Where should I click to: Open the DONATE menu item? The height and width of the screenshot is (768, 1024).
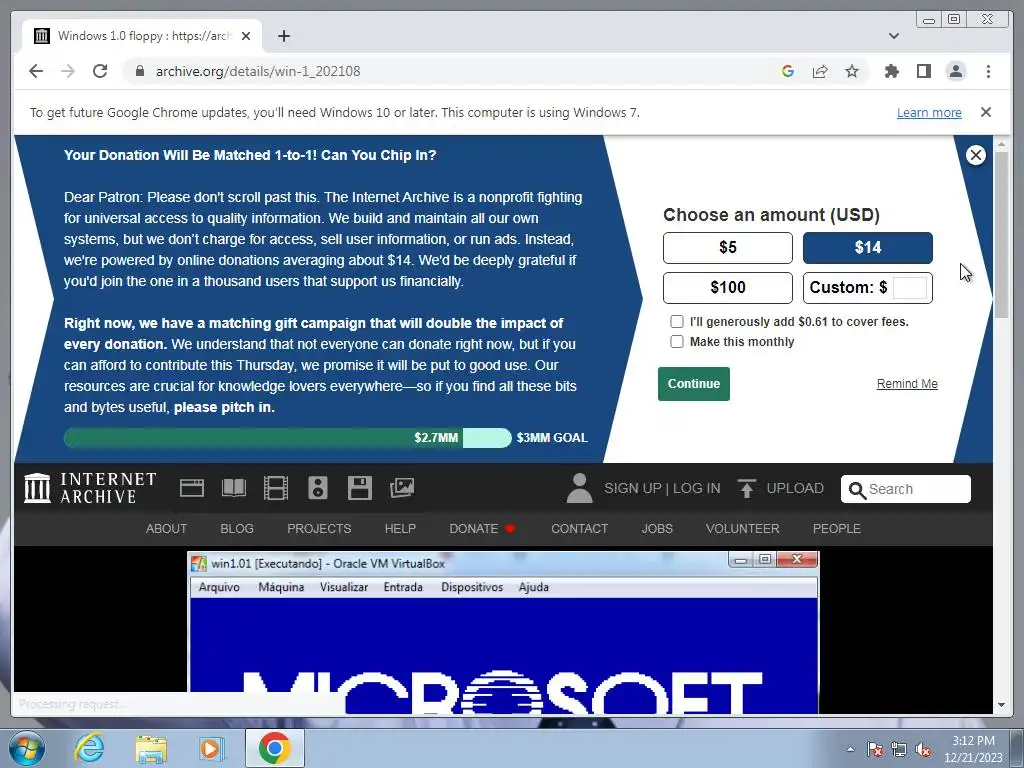pos(482,528)
